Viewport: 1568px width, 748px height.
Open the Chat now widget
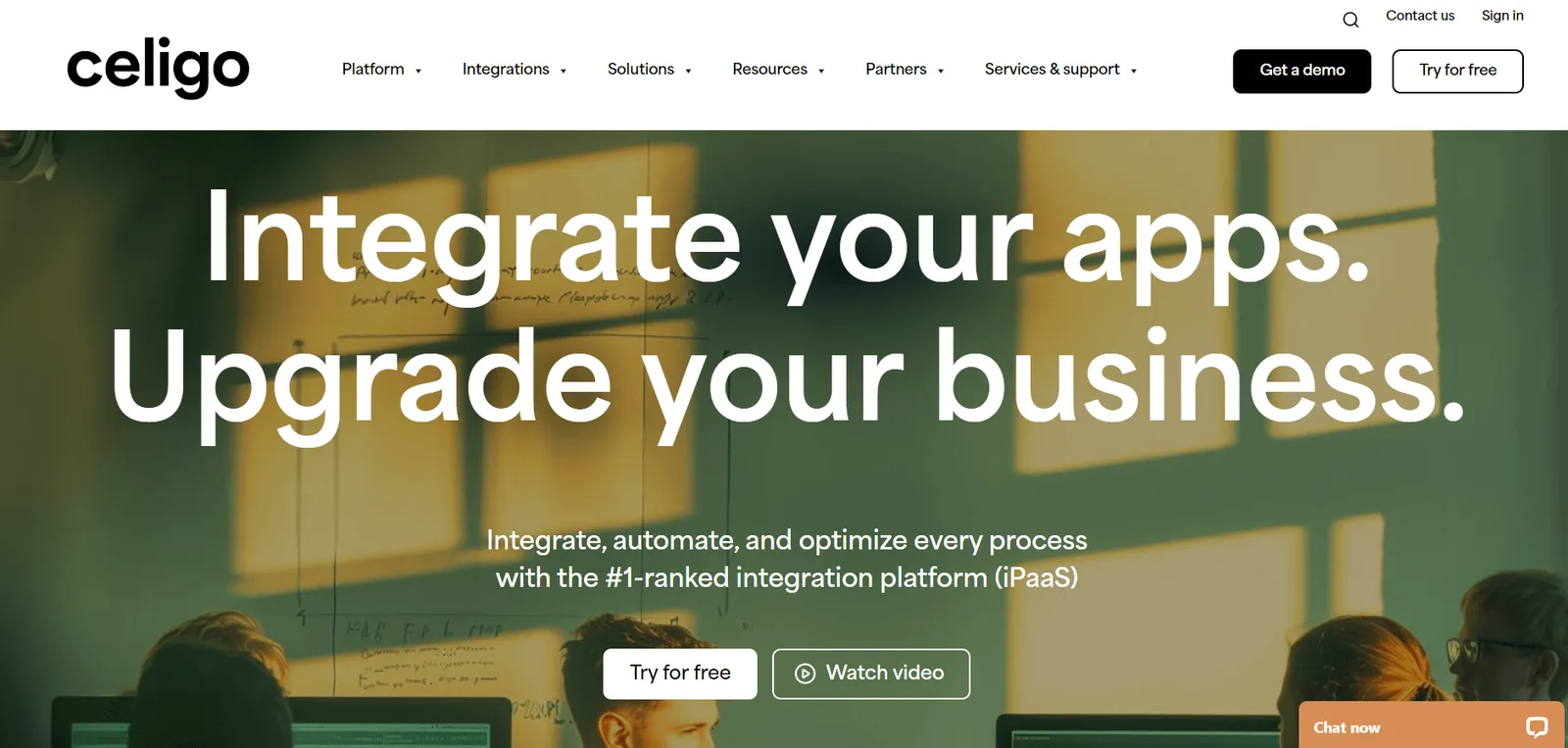(x=1433, y=725)
